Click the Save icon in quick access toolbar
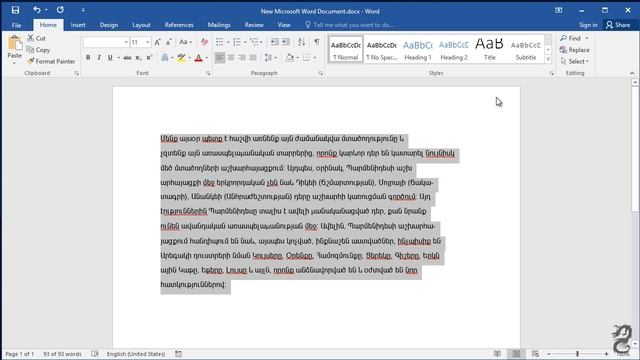This screenshot has width=640, height=360. coord(16,10)
